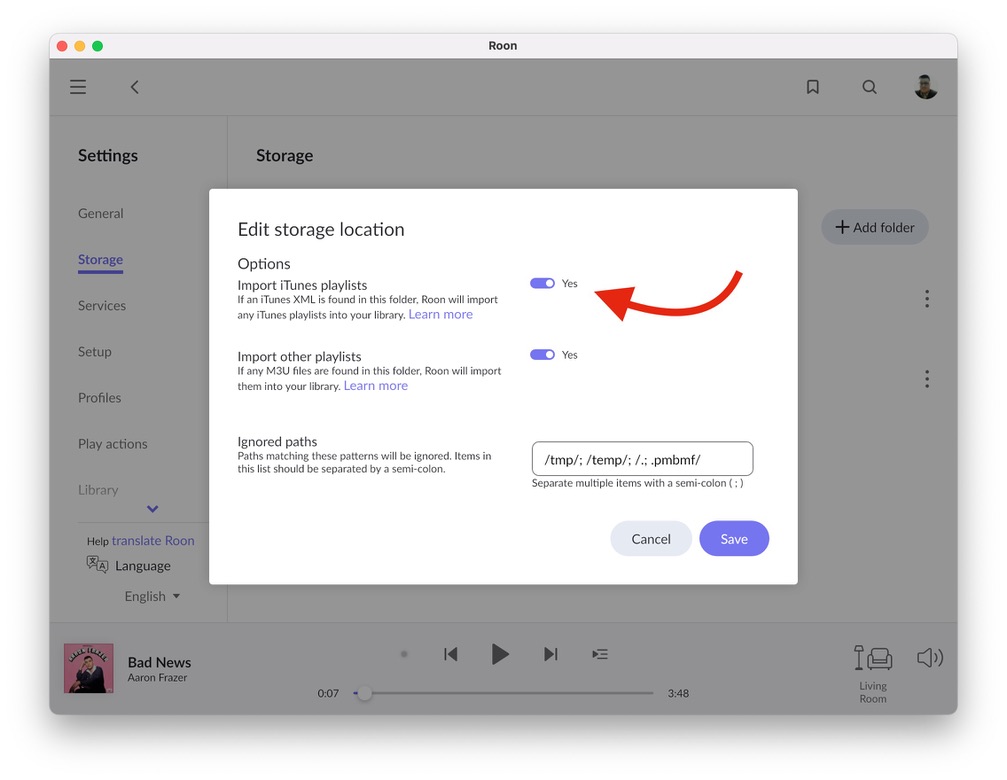The image size is (1007, 780).
Task: Click the playback progress slider knob
Action: 364,693
